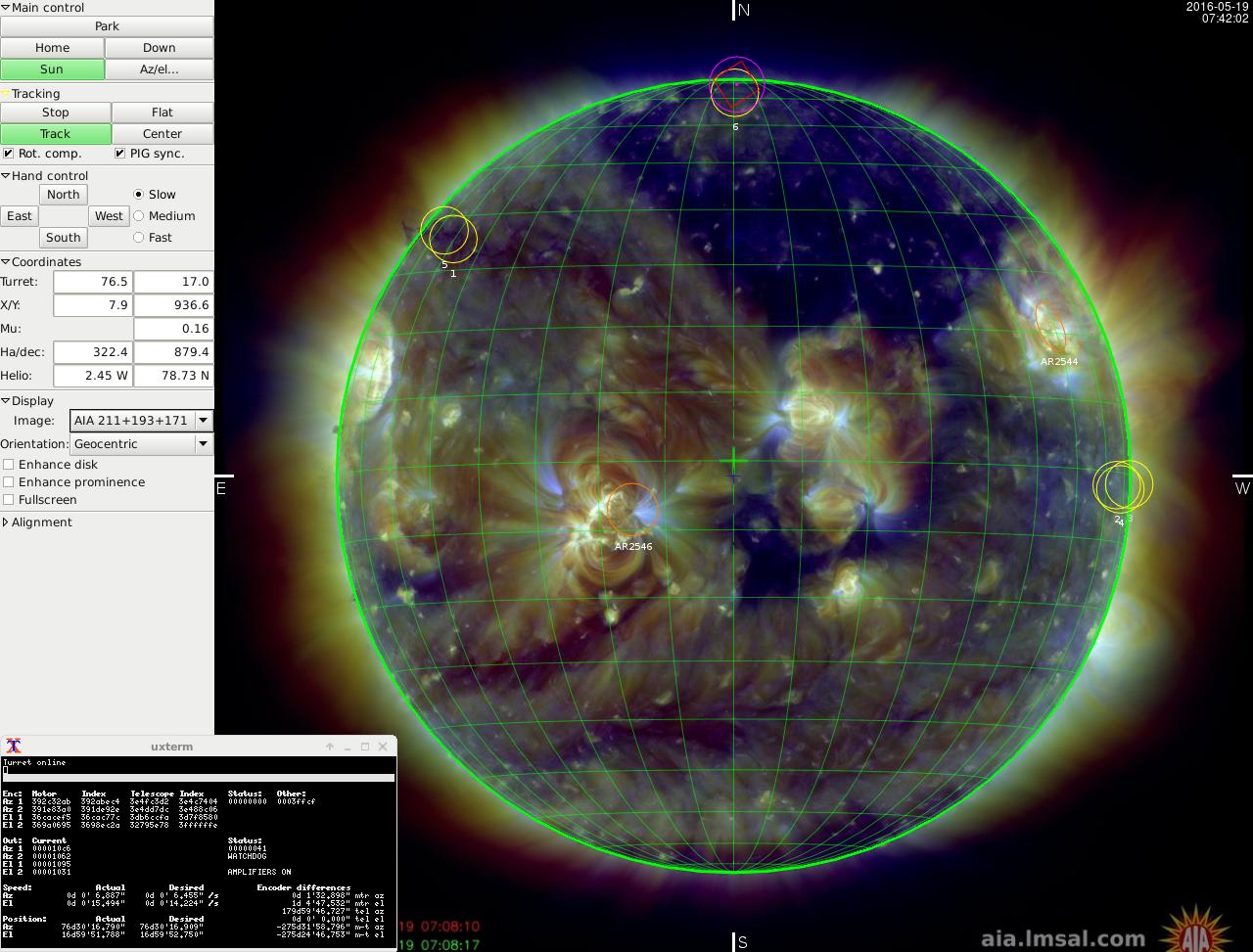Click the Mu value input field
The height and width of the screenshot is (952, 1253).
click(x=172, y=329)
